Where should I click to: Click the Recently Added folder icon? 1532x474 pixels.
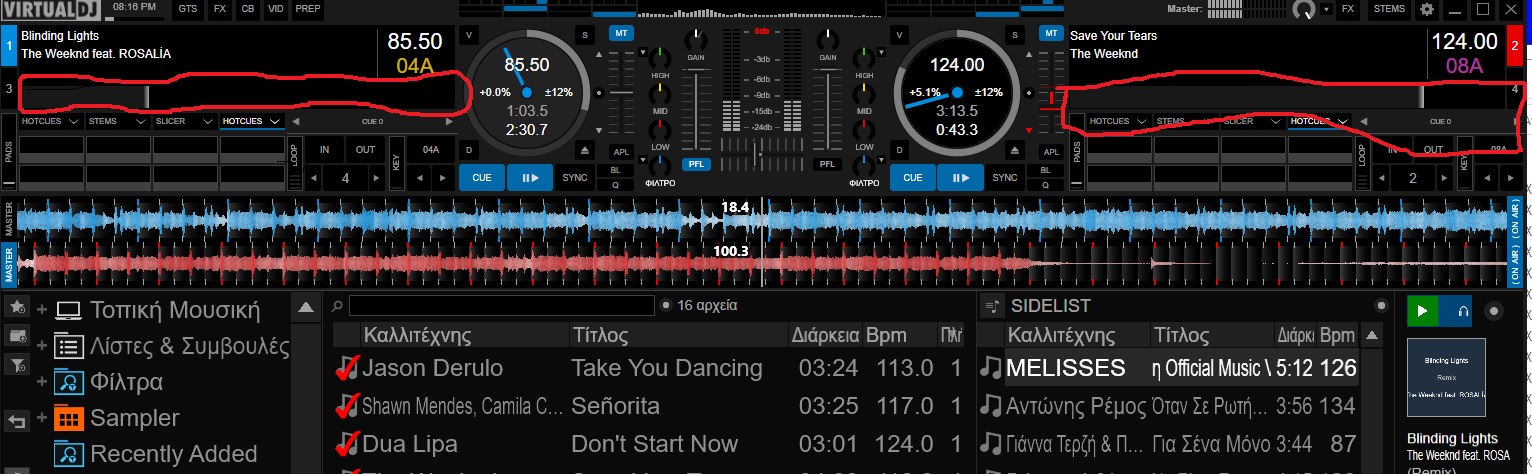pos(69,453)
